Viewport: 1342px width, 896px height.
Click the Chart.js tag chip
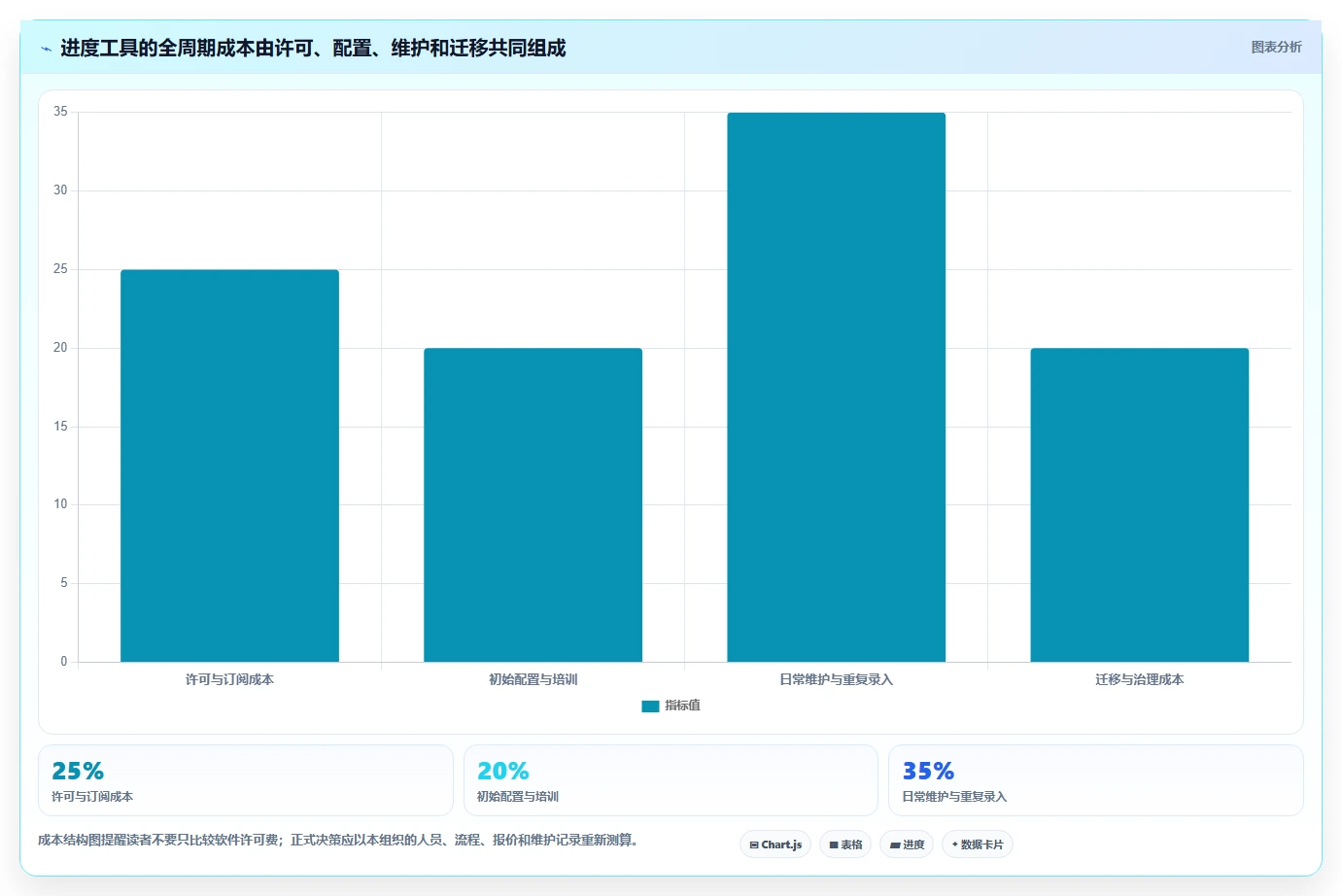tap(775, 844)
